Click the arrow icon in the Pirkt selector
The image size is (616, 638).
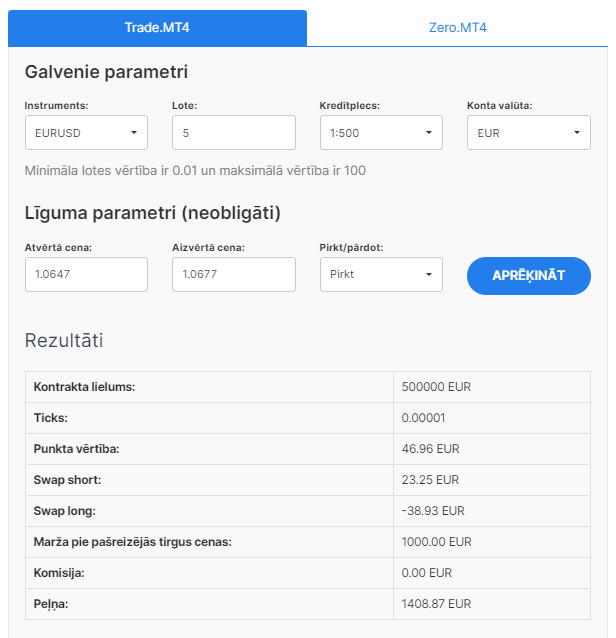point(429,274)
